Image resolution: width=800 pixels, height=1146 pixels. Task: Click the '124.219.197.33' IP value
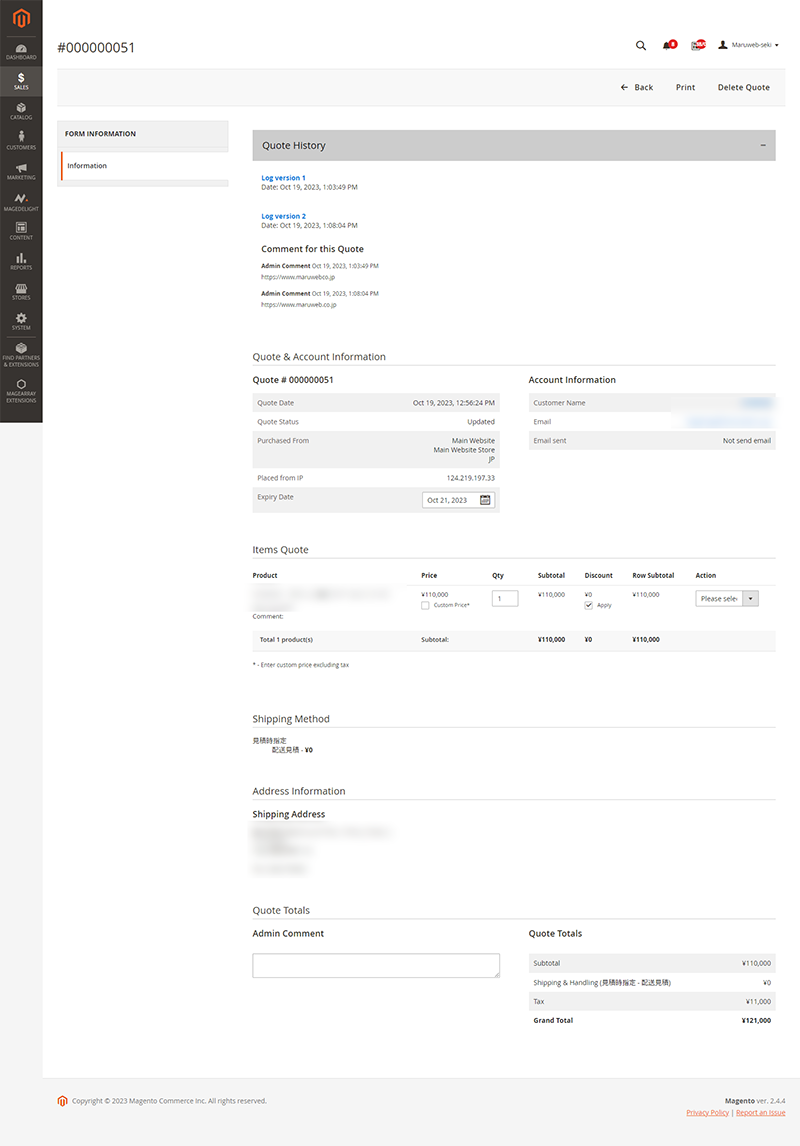[471, 478]
